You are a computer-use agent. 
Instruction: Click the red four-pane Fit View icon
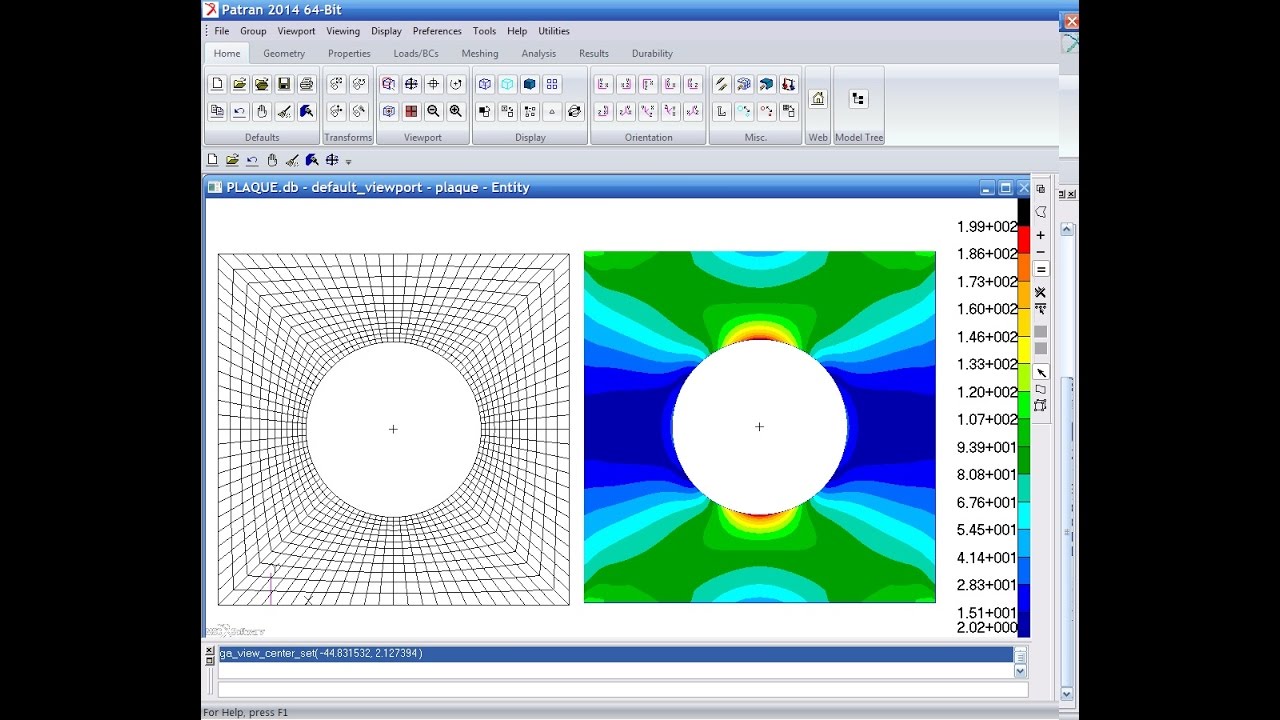(411, 112)
